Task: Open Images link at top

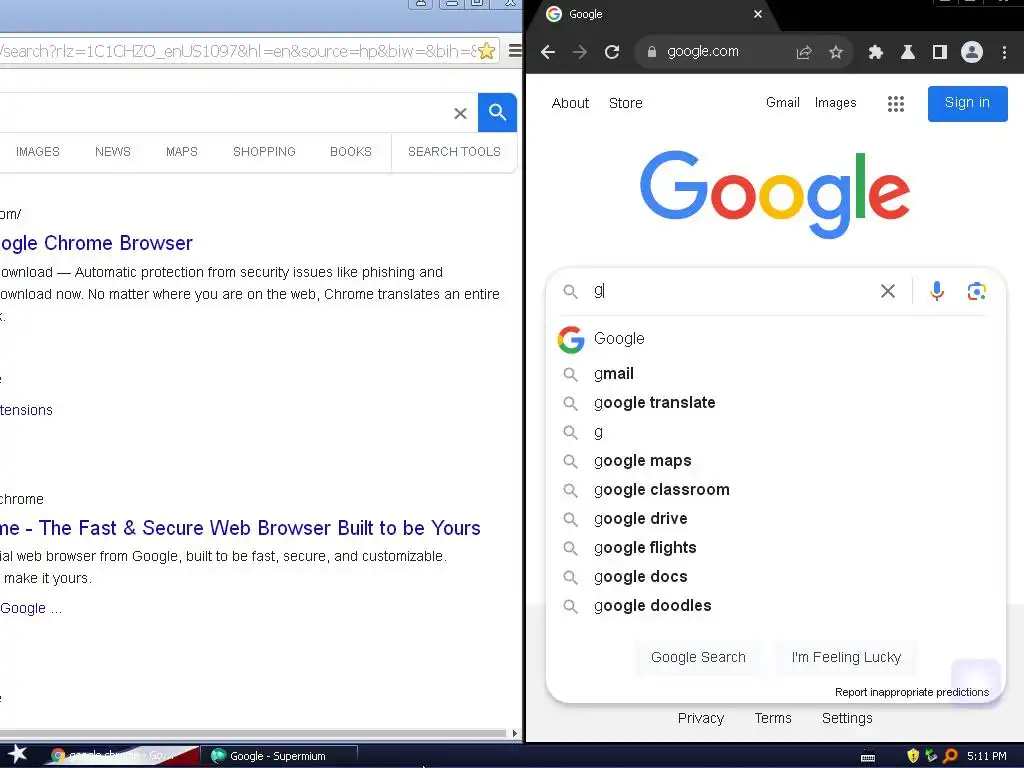Action: [x=835, y=103]
